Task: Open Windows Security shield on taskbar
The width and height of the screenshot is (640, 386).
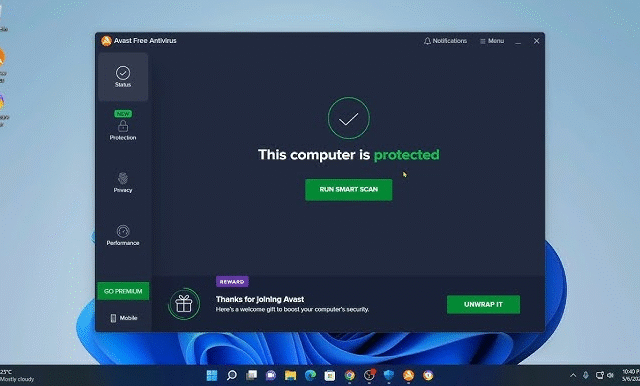Action: (389, 375)
